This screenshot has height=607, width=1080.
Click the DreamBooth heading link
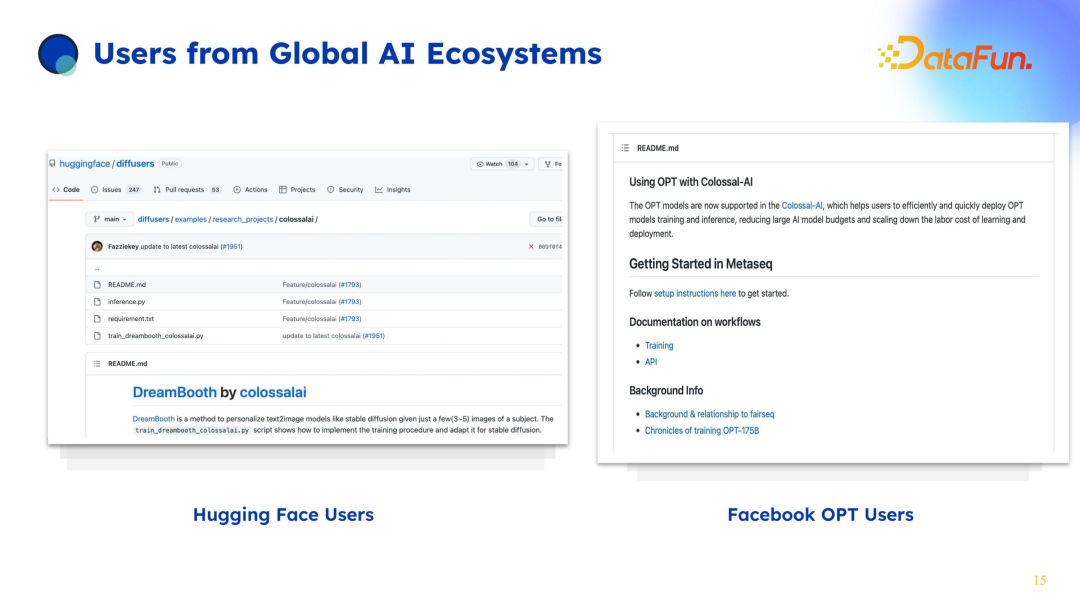[174, 392]
